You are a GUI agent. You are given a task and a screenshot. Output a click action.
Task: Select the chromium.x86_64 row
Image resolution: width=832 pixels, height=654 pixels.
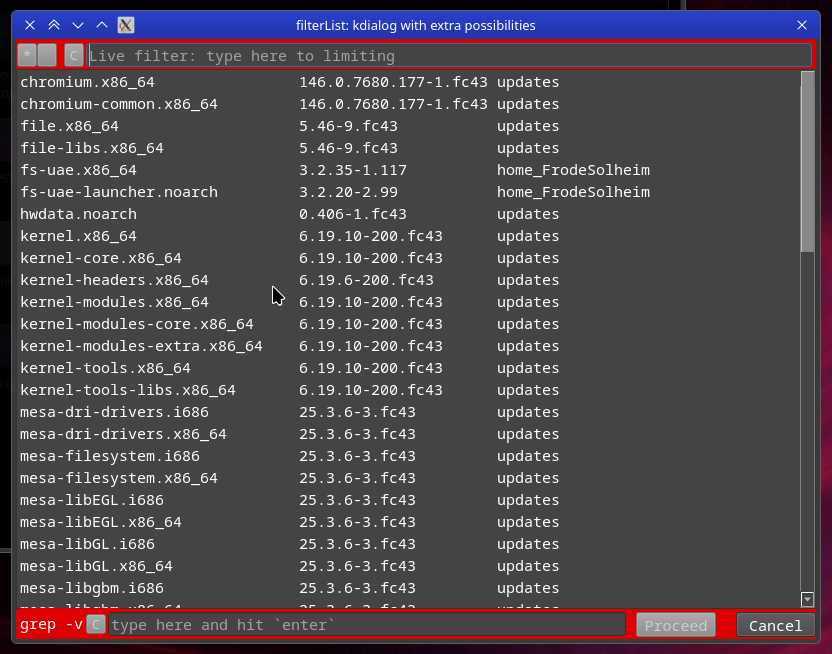(x=88, y=82)
